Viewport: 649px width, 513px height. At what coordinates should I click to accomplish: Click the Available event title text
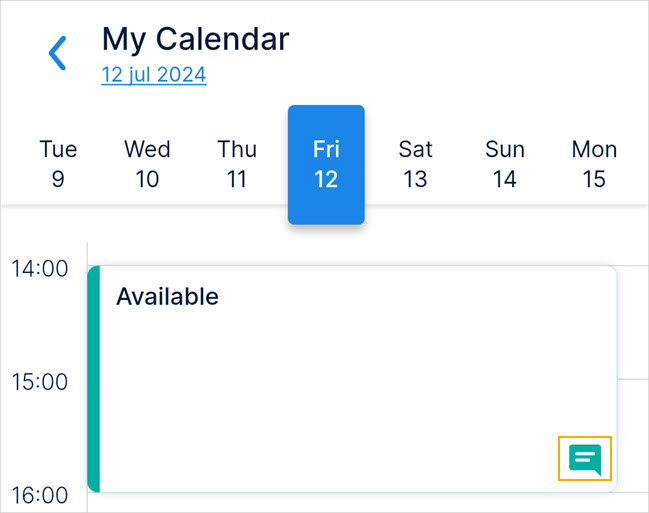[167, 296]
